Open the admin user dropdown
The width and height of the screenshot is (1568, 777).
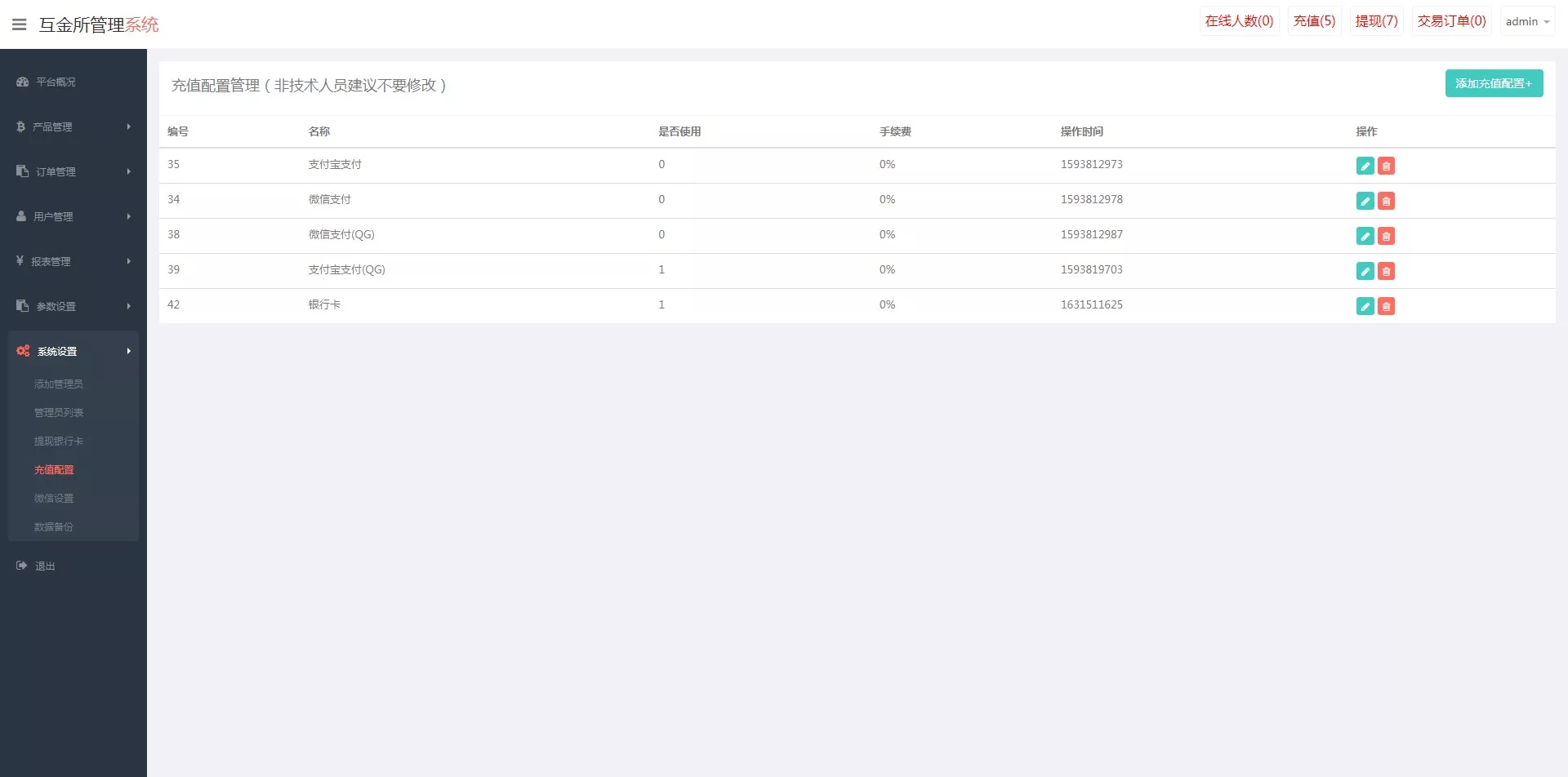click(x=1527, y=22)
